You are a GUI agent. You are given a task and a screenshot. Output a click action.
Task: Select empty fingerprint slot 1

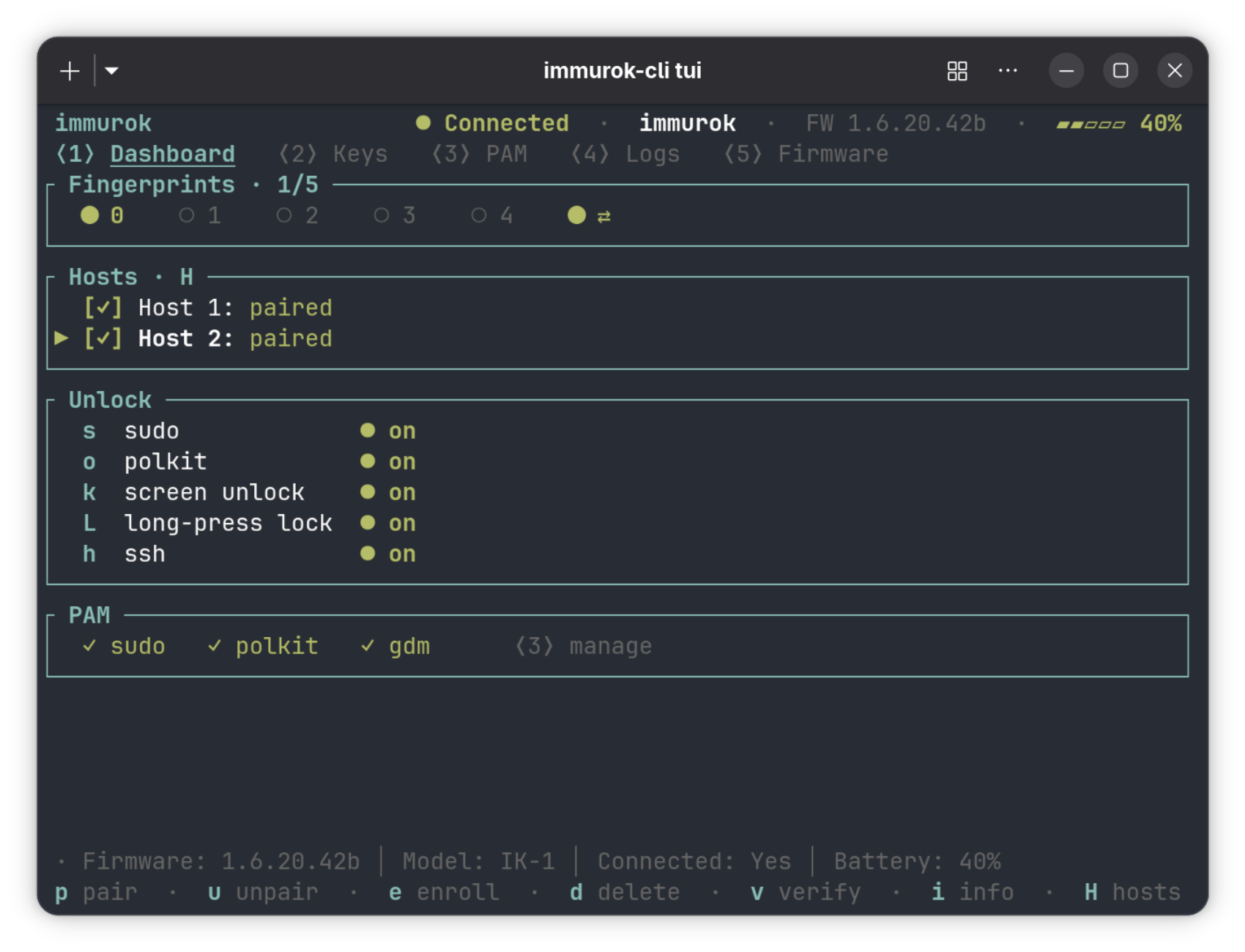click(x=200, y=215)
